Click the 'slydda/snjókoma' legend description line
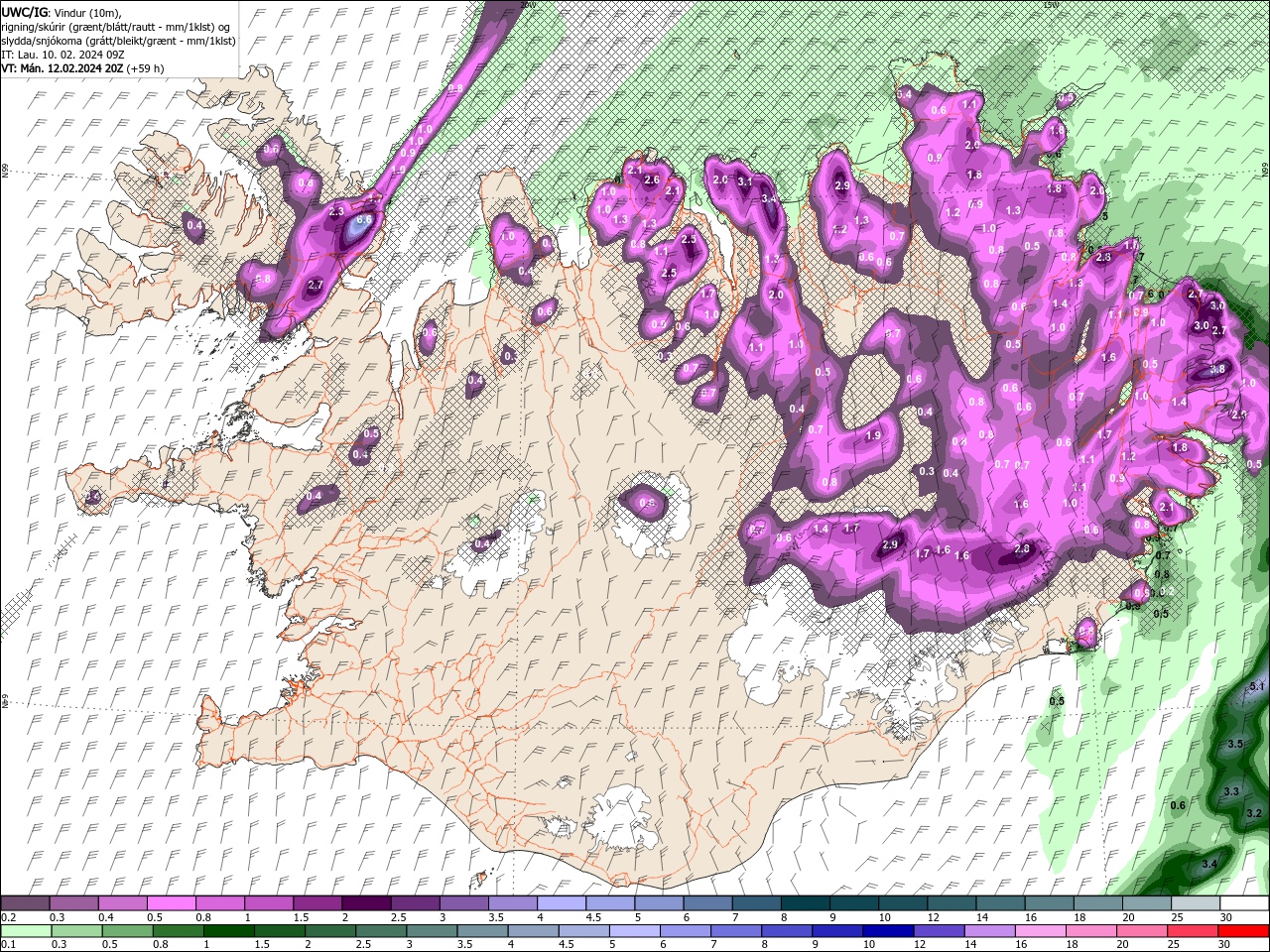1270x952 pixels. [118, 41]
